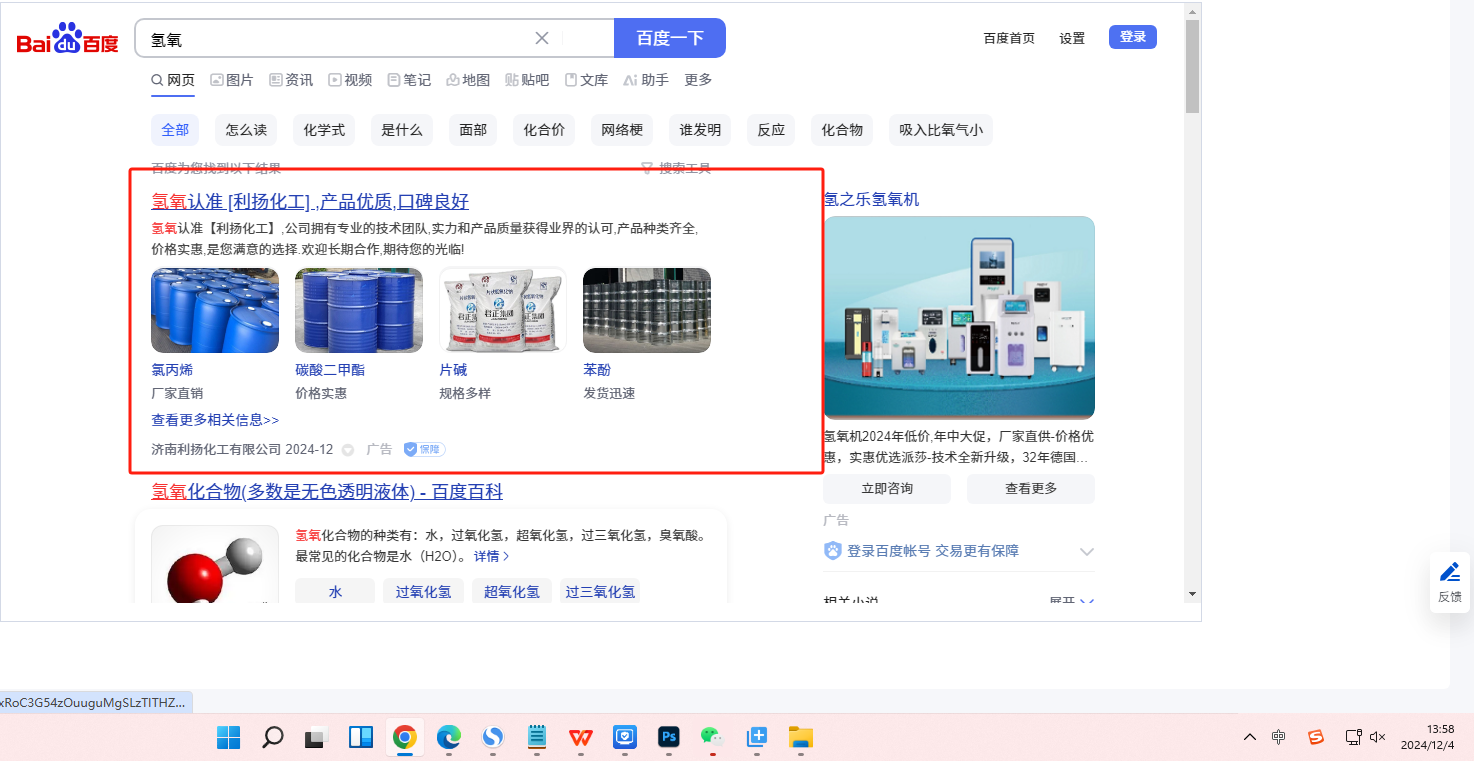Screen dimensions: 1474x761
Task: Open the 氢氧认准 利扬化工 ad title link
Action: click(310, 202)
